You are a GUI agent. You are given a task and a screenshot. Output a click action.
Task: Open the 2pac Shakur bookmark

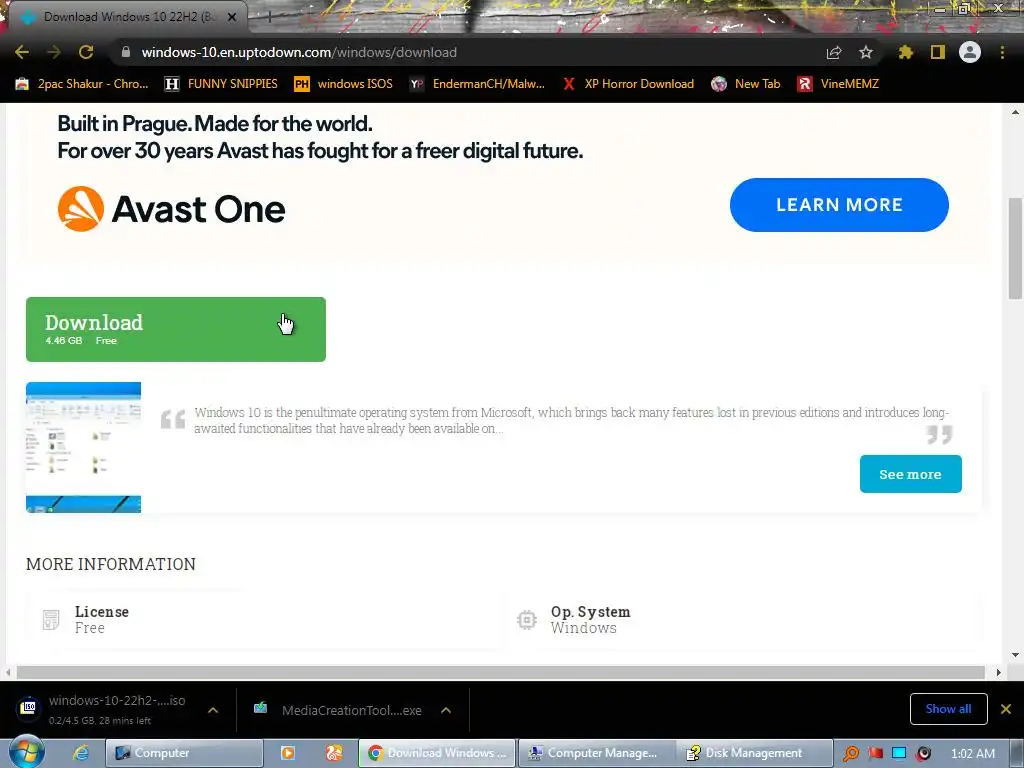82,84
